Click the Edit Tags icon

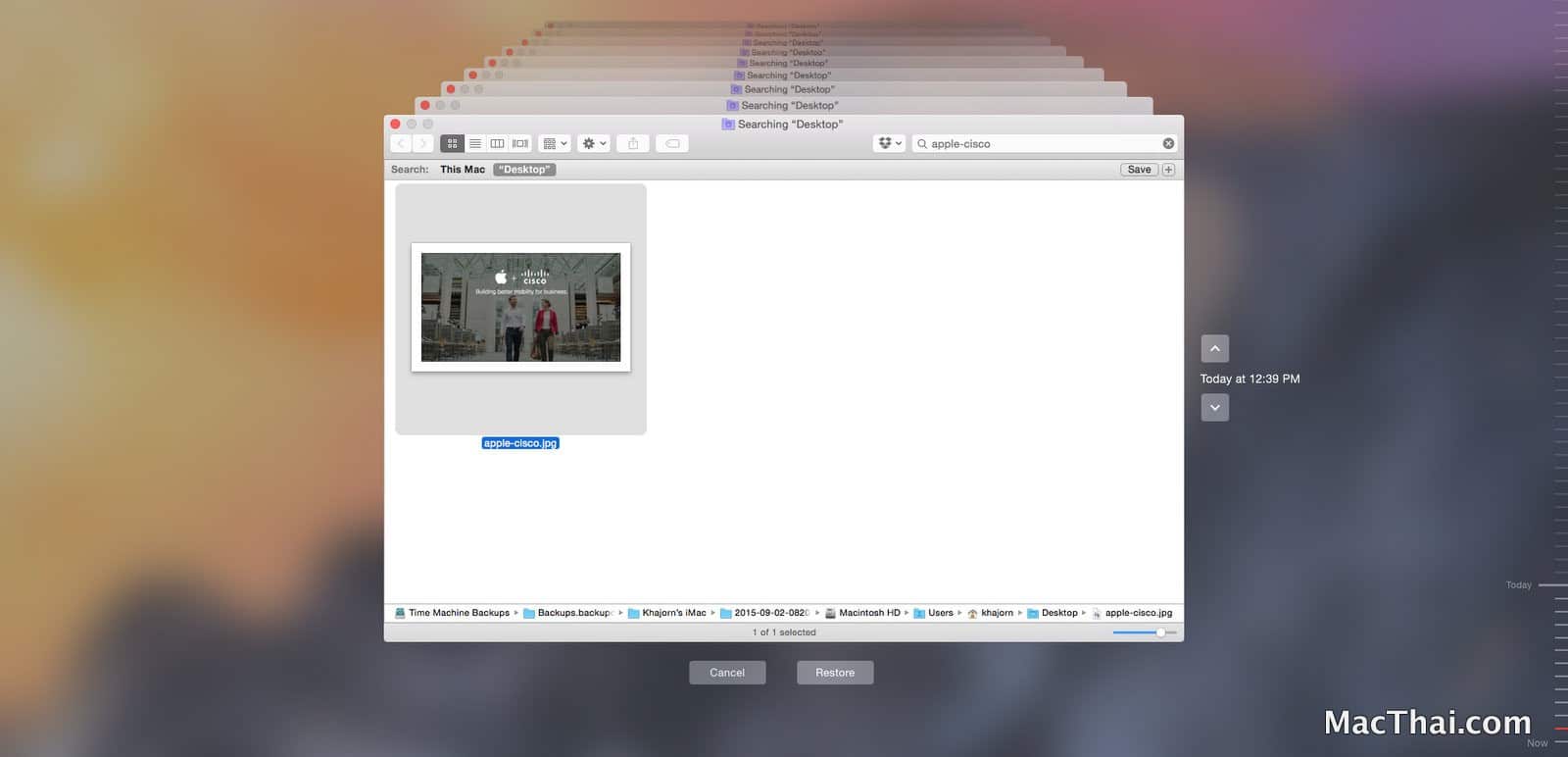[672, 143]
